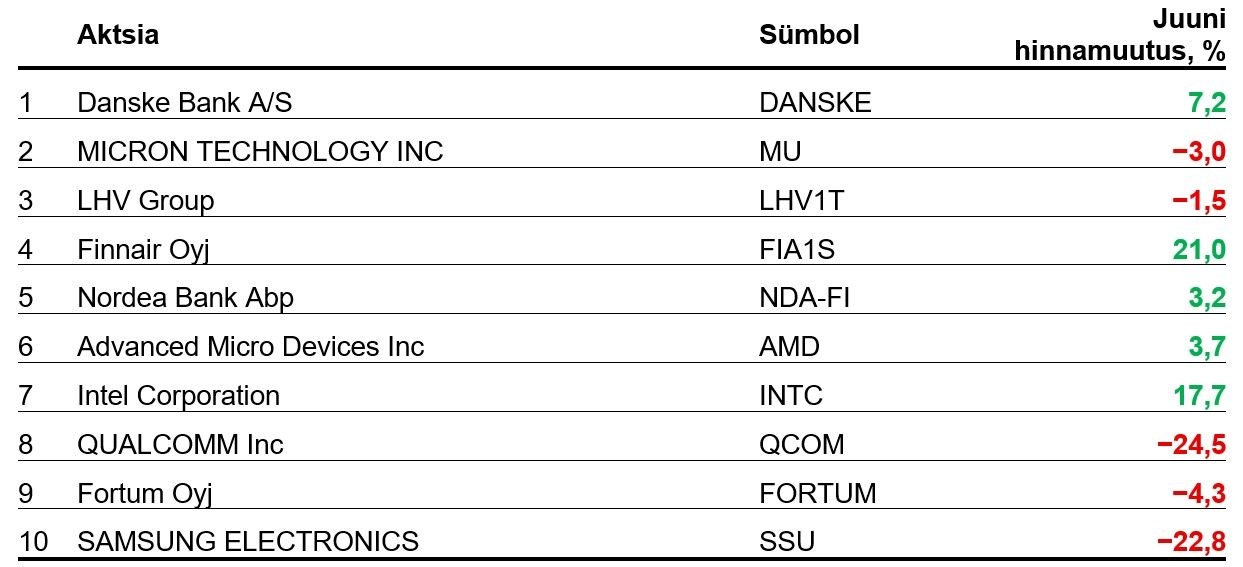The image size is (1243, 567).
Task: Click the Aktsia column header
Action: (x=118, y=35)
